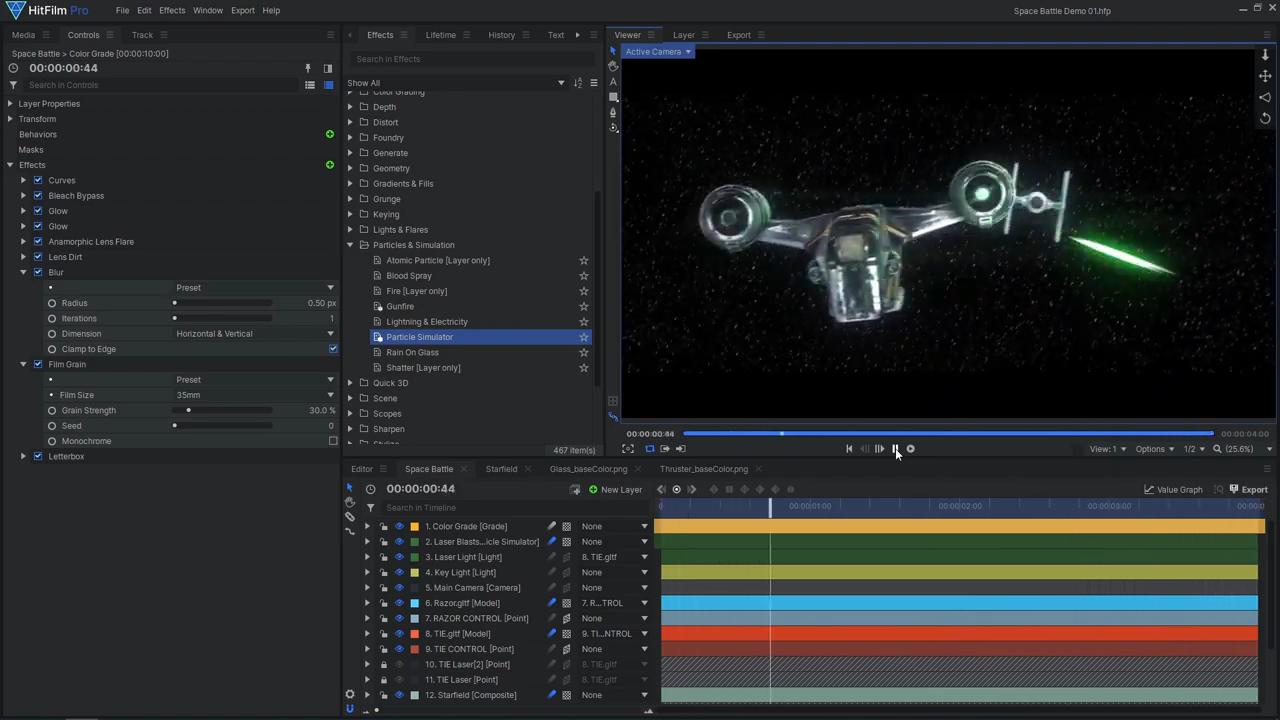Add new effect with green plus
The image size is (1280, 720).
(x=330, y=165)
